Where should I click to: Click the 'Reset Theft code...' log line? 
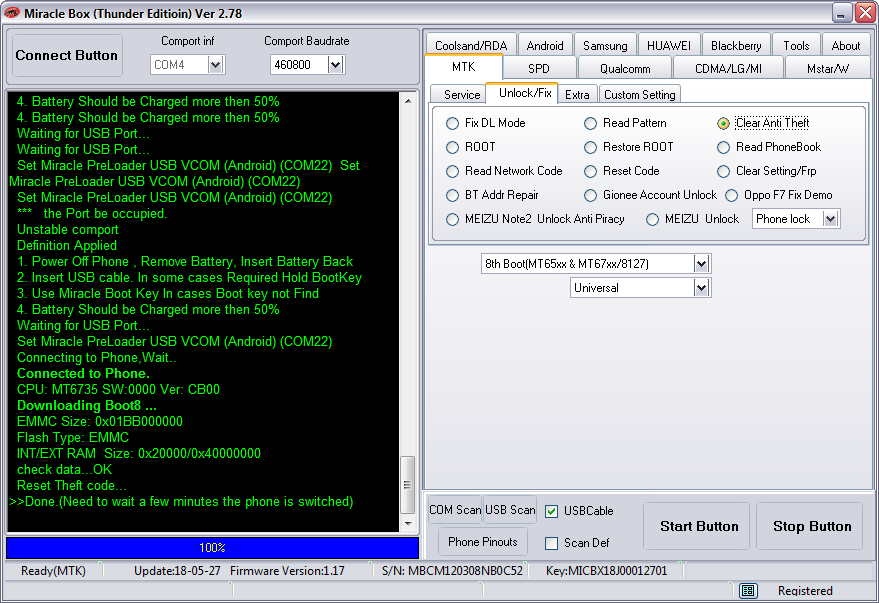[71, 485]
